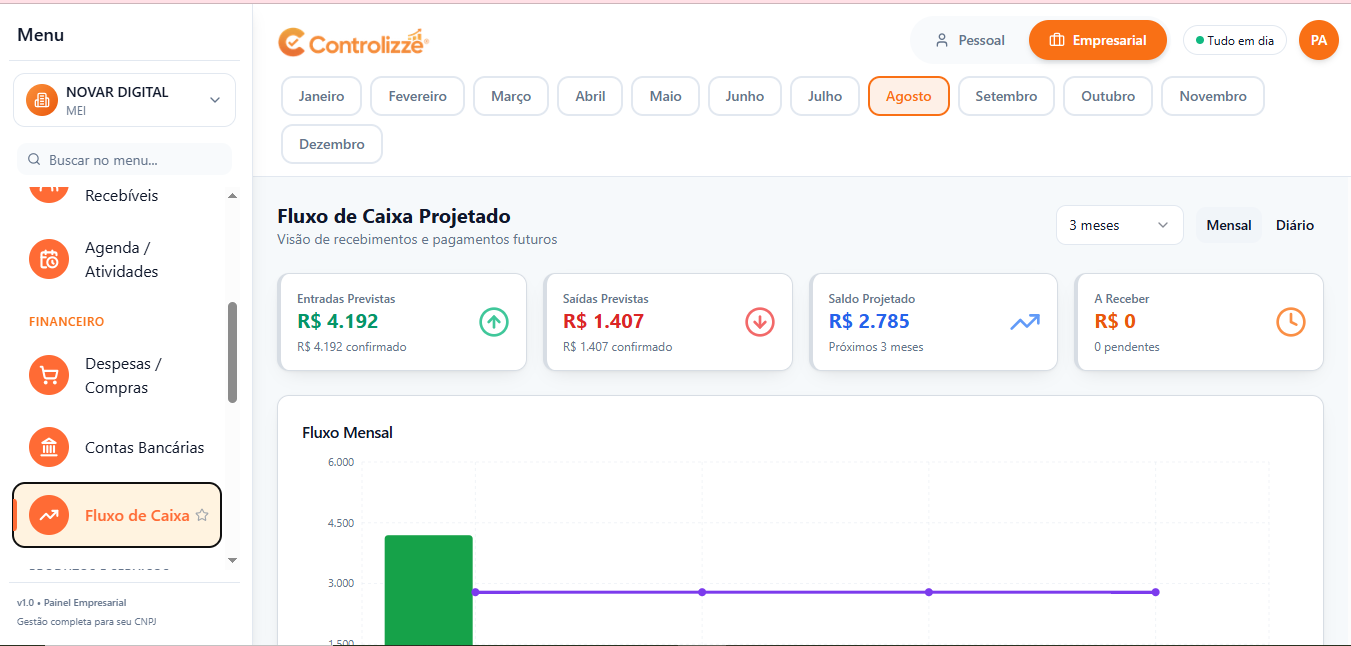
Task: Click the green bar in Fluxo Mensal chart
Action: pos(428,590)
